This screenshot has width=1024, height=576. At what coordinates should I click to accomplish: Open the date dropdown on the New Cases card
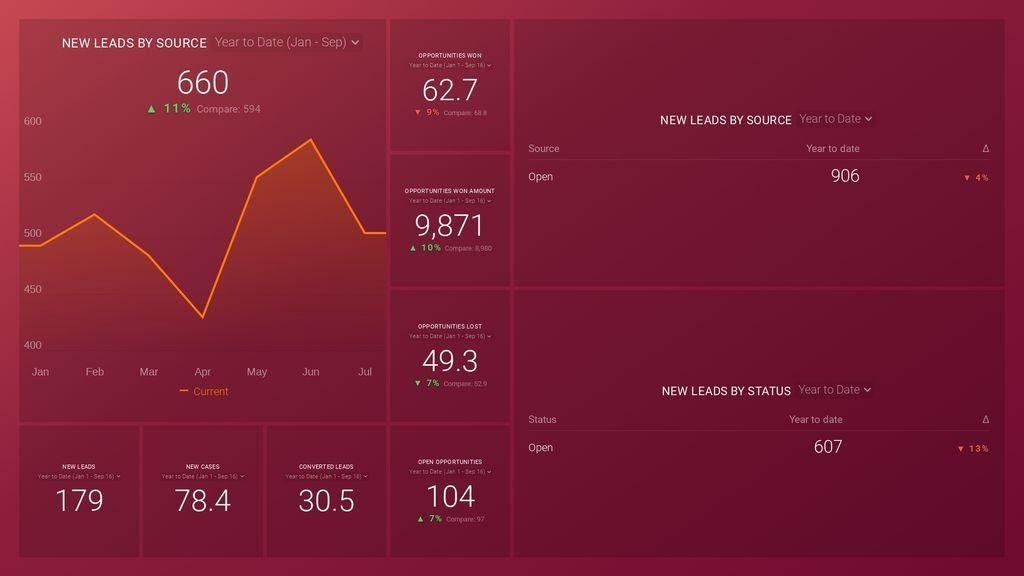coord(202,476)
